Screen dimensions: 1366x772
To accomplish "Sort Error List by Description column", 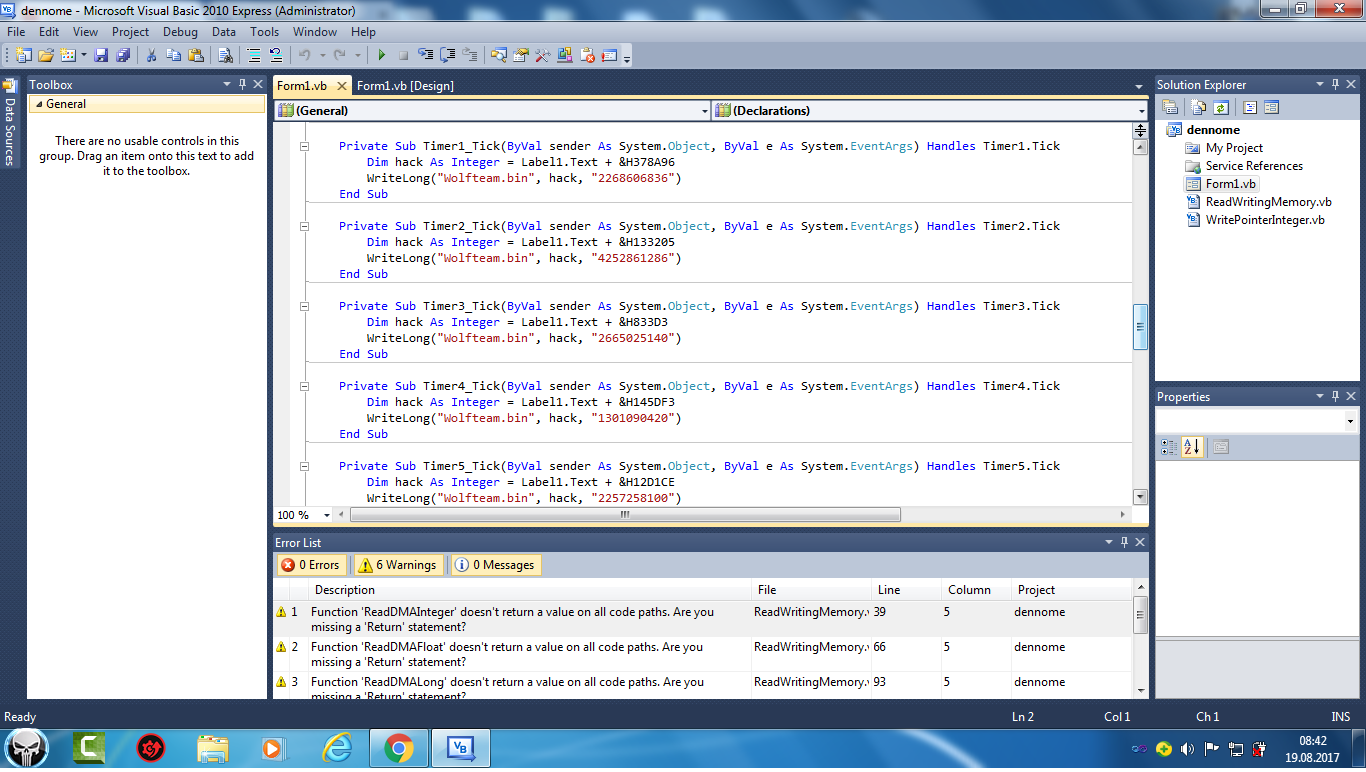I will tap(528, 590).
